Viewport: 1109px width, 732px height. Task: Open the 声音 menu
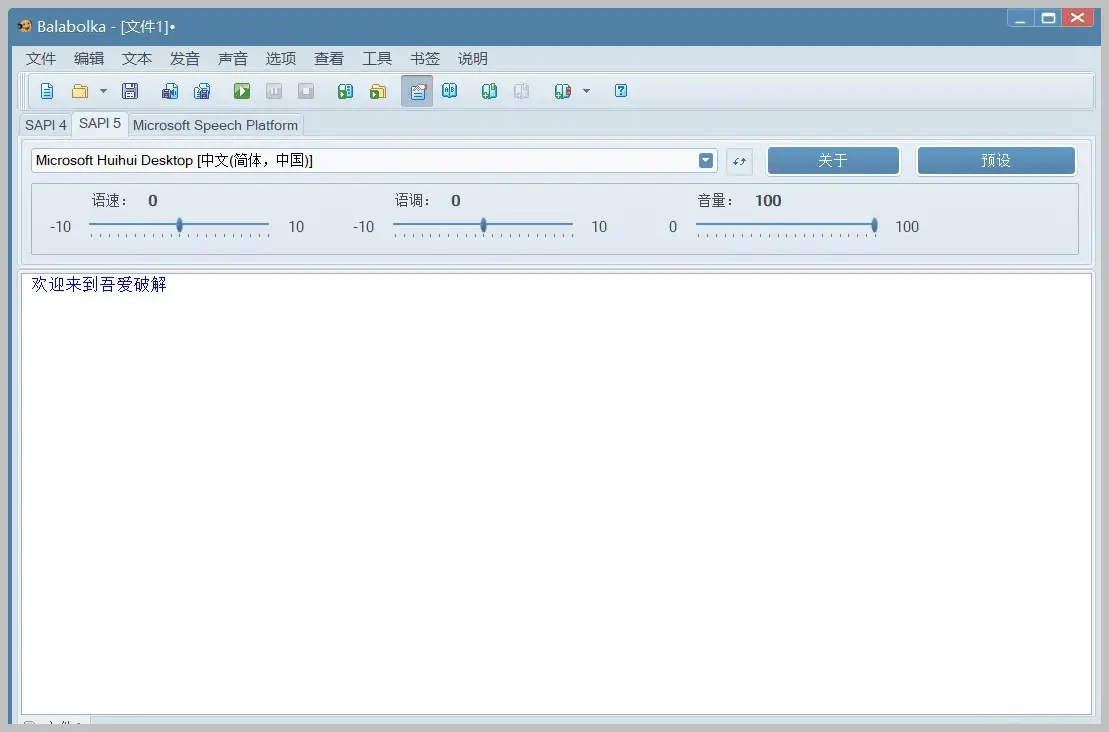coord(233,59)
